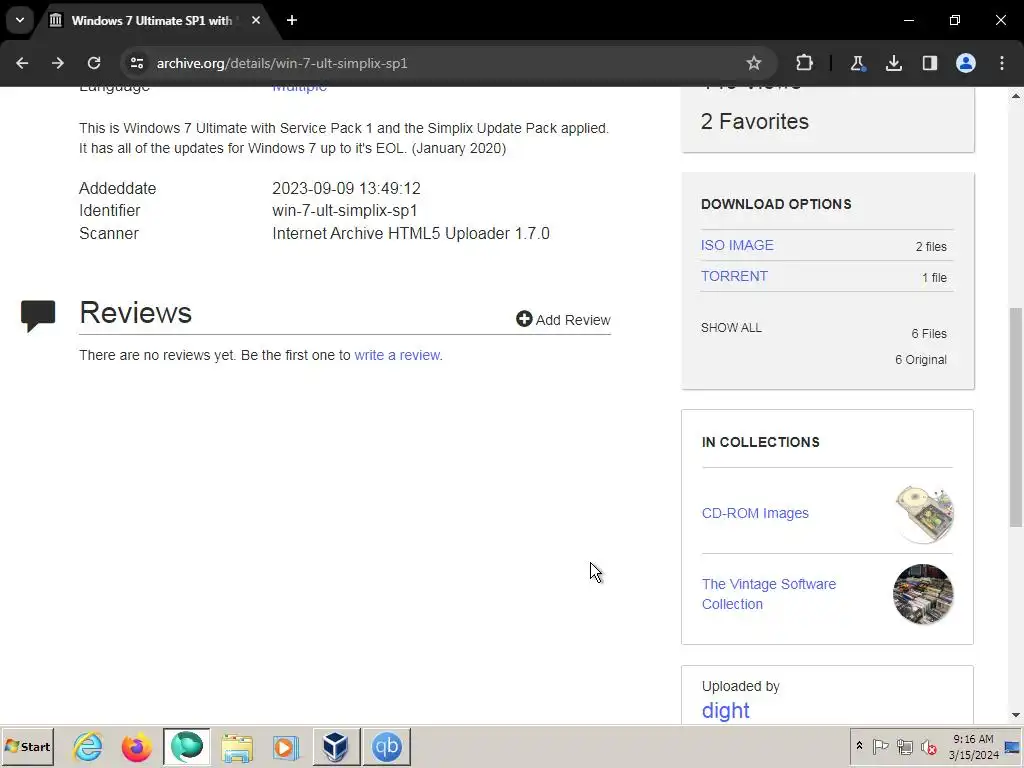Open Windows Explorer folder in taskbar
Viewport: 1024px width, 768px height.
point(236,747)
